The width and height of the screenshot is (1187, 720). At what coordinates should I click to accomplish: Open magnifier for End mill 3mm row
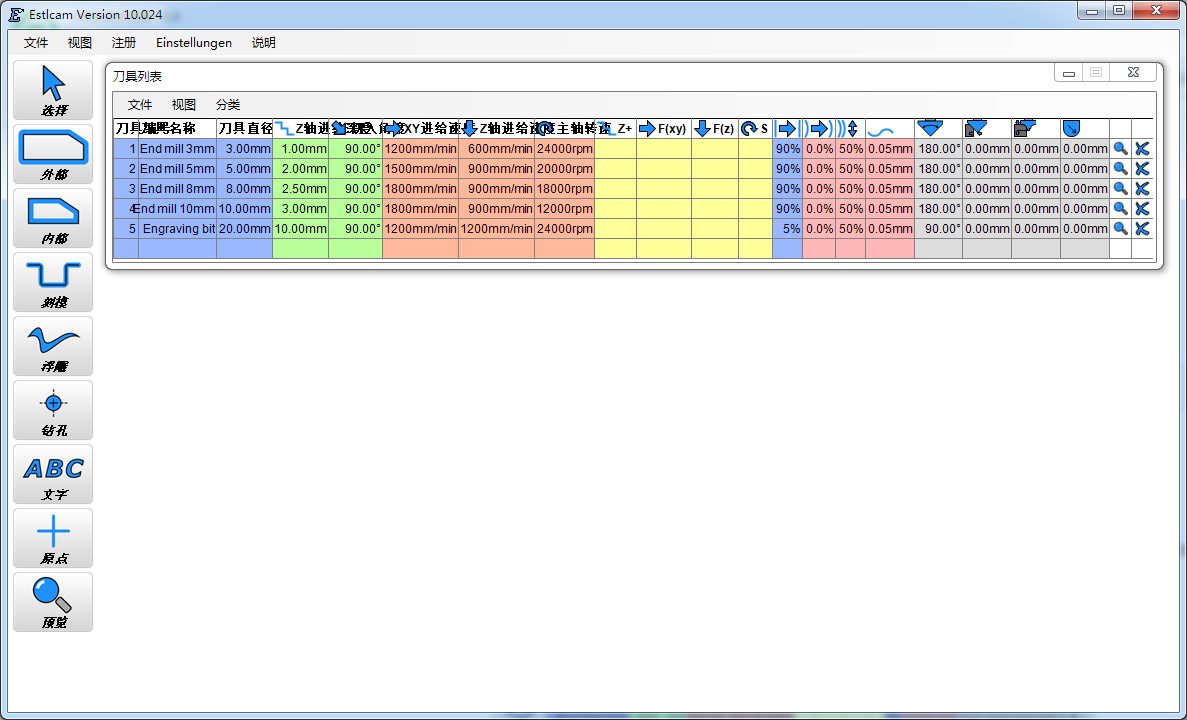pos(1120,149)
